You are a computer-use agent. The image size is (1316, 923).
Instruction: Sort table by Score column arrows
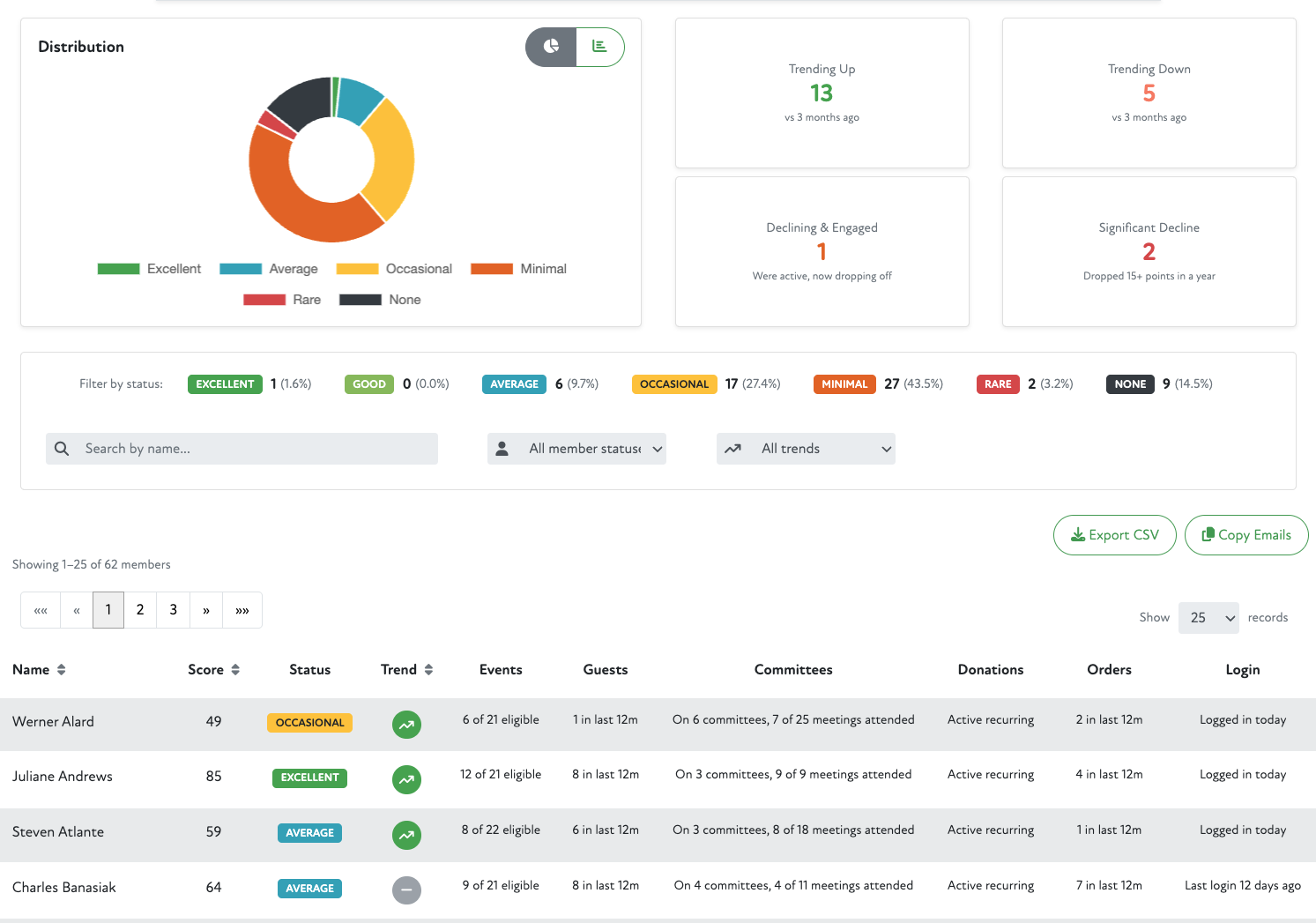235,670
